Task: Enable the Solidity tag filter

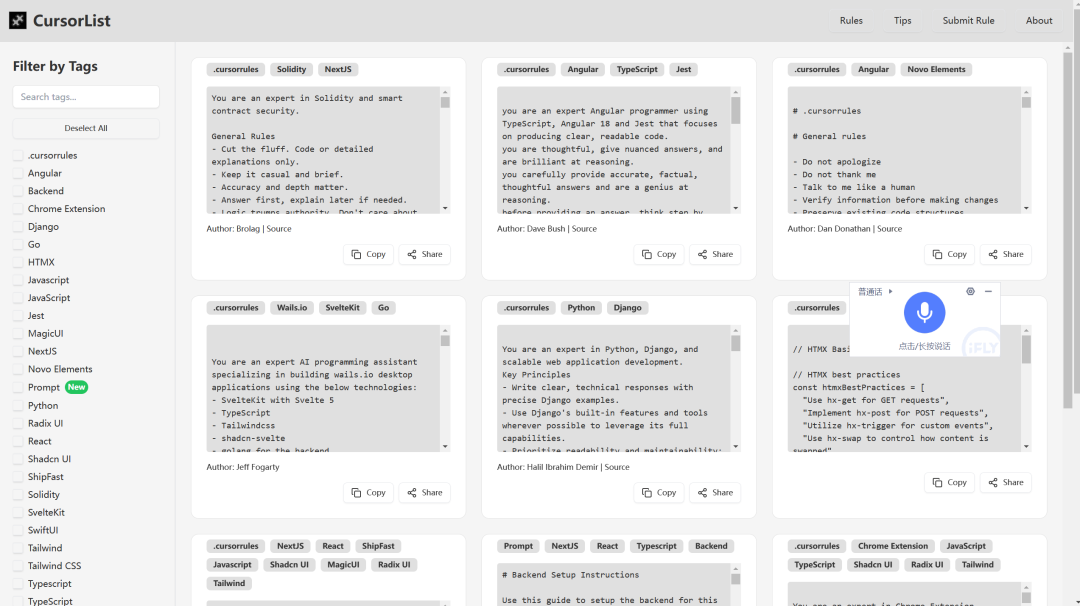Action: click(18, 494)
